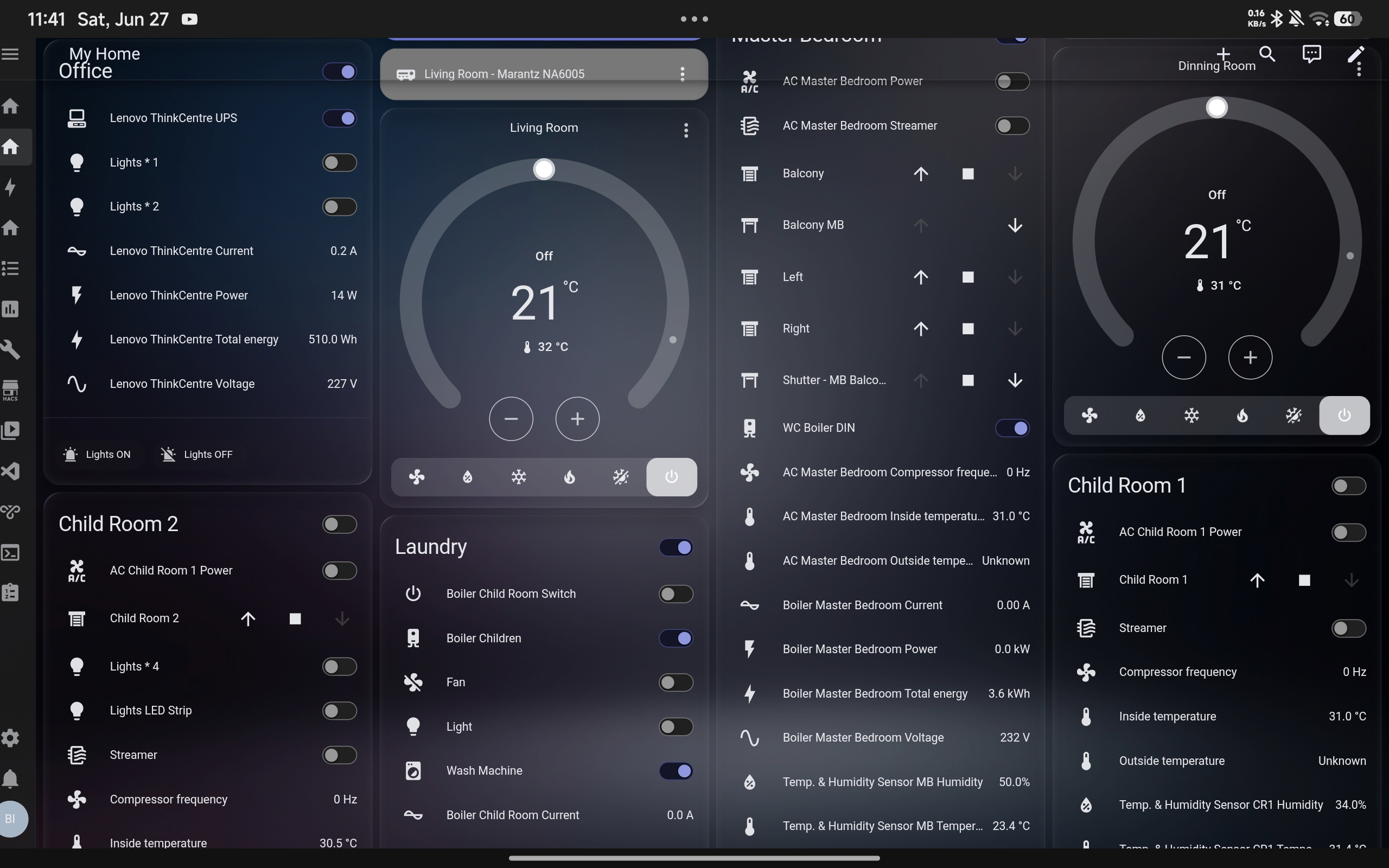Click the add plus icon in header
The width and height of the screenshot is (1389, 868).
click(x=1223, y=54)
